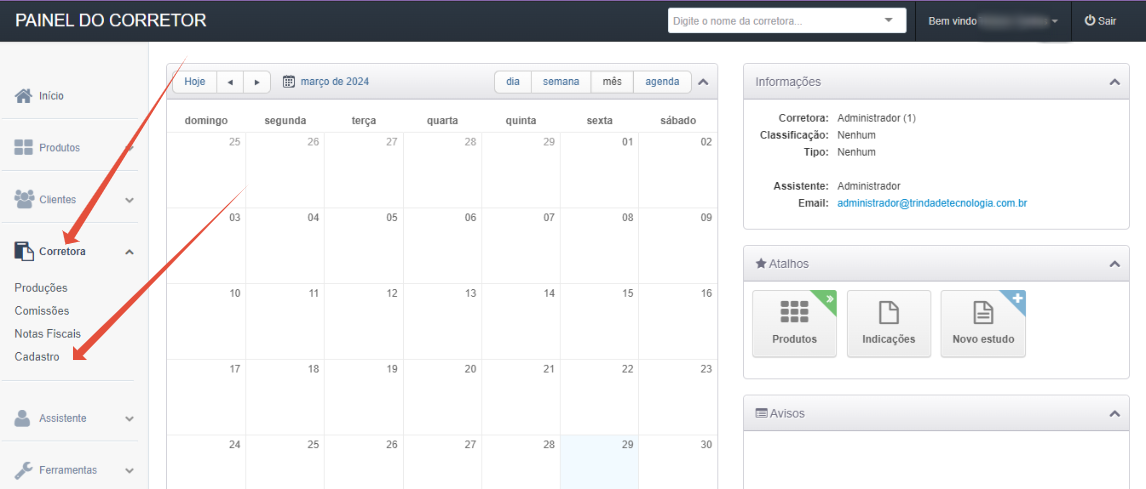Click the calendar icon beside março de 2024
The width and height of the screenshot is (1146, 489).
(x=289, y=81)
